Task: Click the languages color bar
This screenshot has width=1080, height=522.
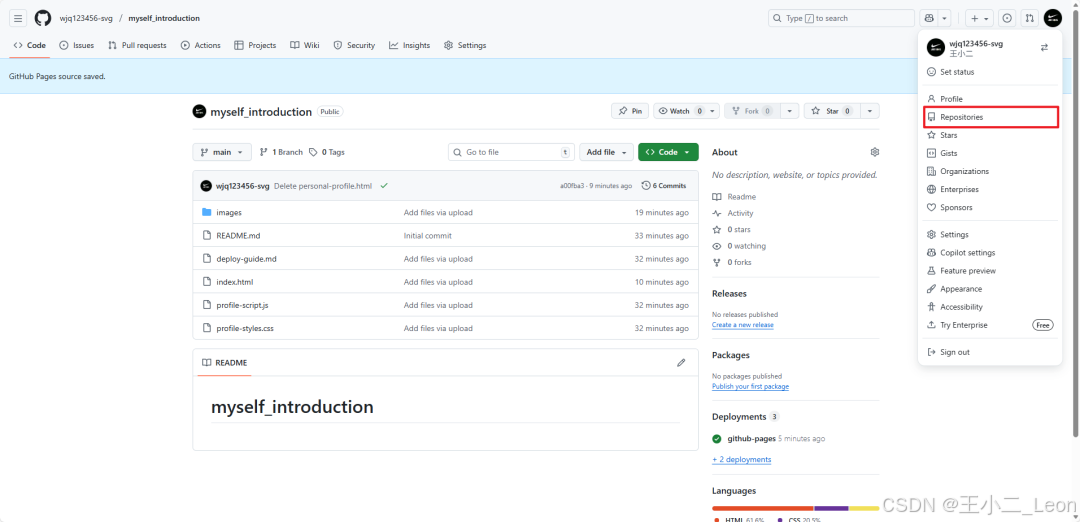Action: pyautogui.click(x=796, y=508)
